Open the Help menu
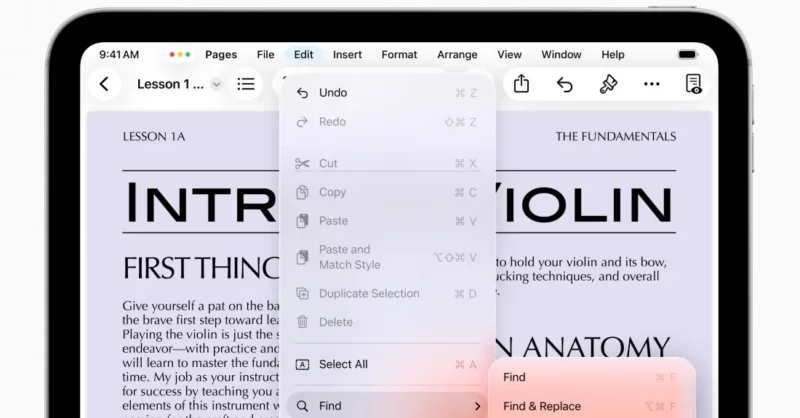This screenshot has height=418, width=800. [x=613, y=55]
